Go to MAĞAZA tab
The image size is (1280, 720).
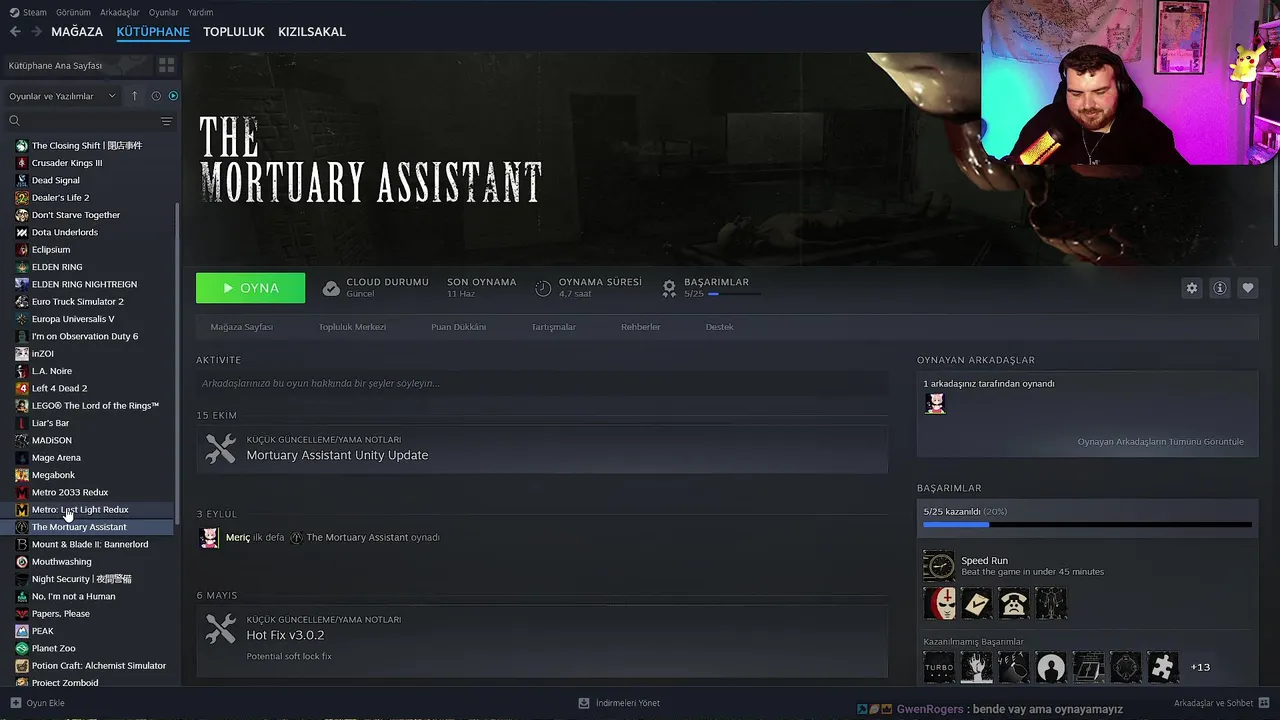77,32
